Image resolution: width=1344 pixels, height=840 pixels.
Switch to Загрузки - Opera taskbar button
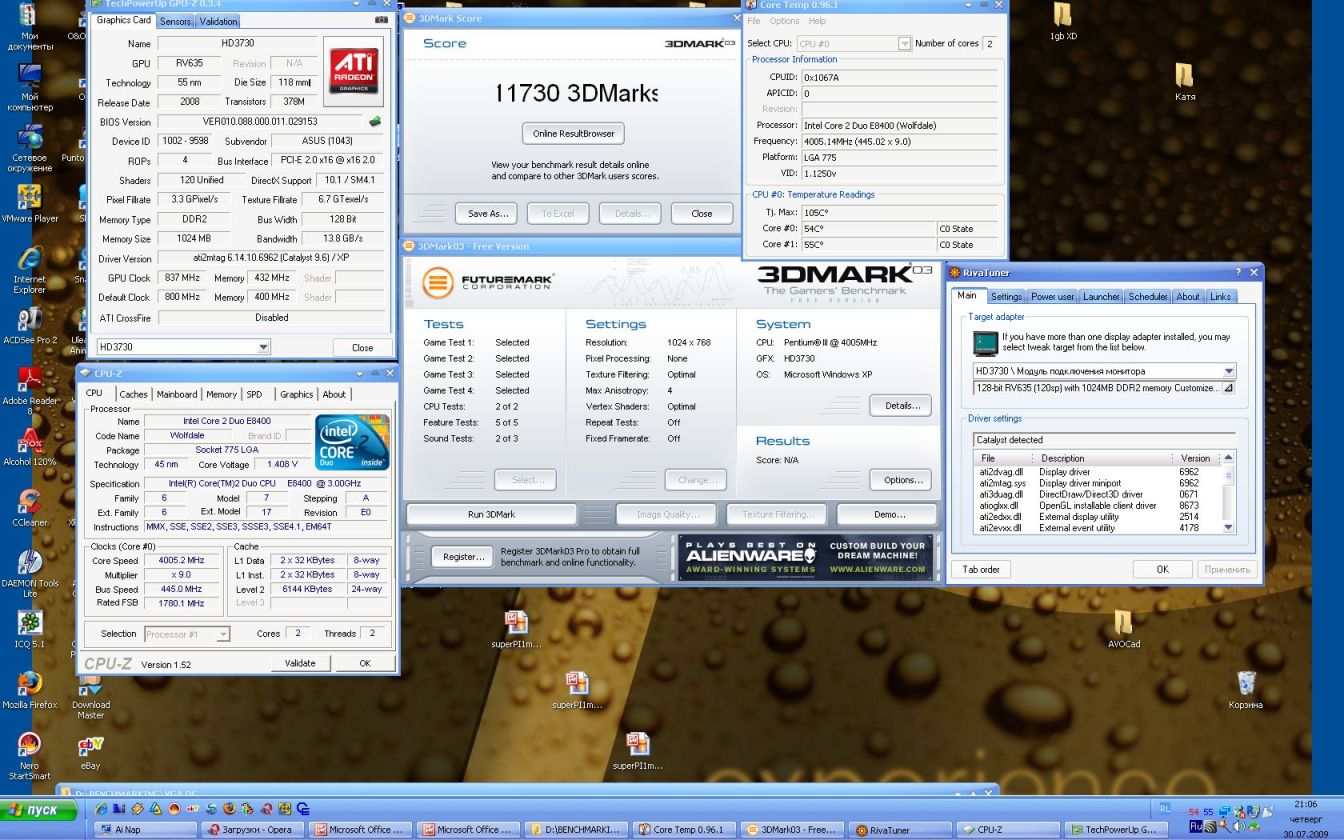254,830
